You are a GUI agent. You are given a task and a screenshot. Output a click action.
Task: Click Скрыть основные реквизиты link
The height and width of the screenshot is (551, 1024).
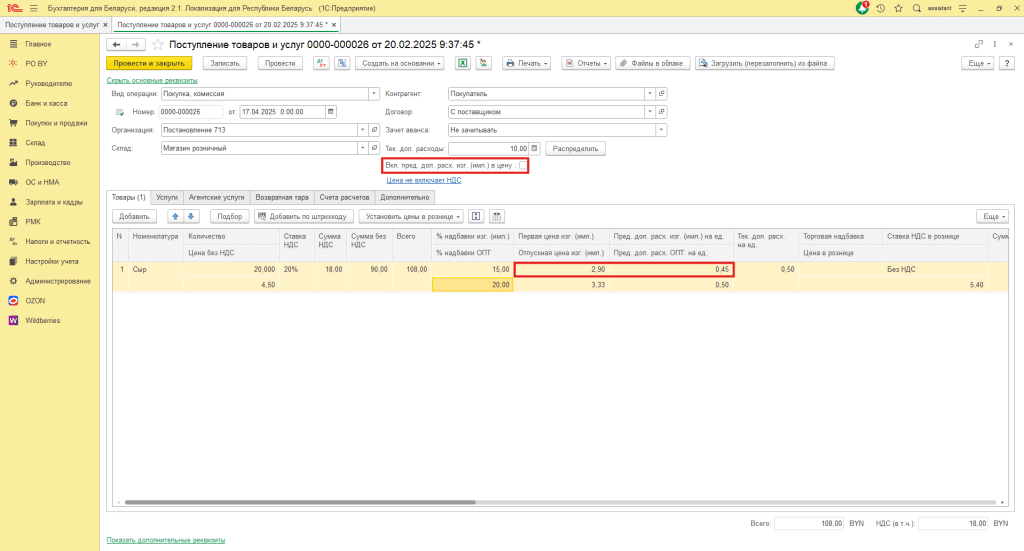(x=152, y=80)
